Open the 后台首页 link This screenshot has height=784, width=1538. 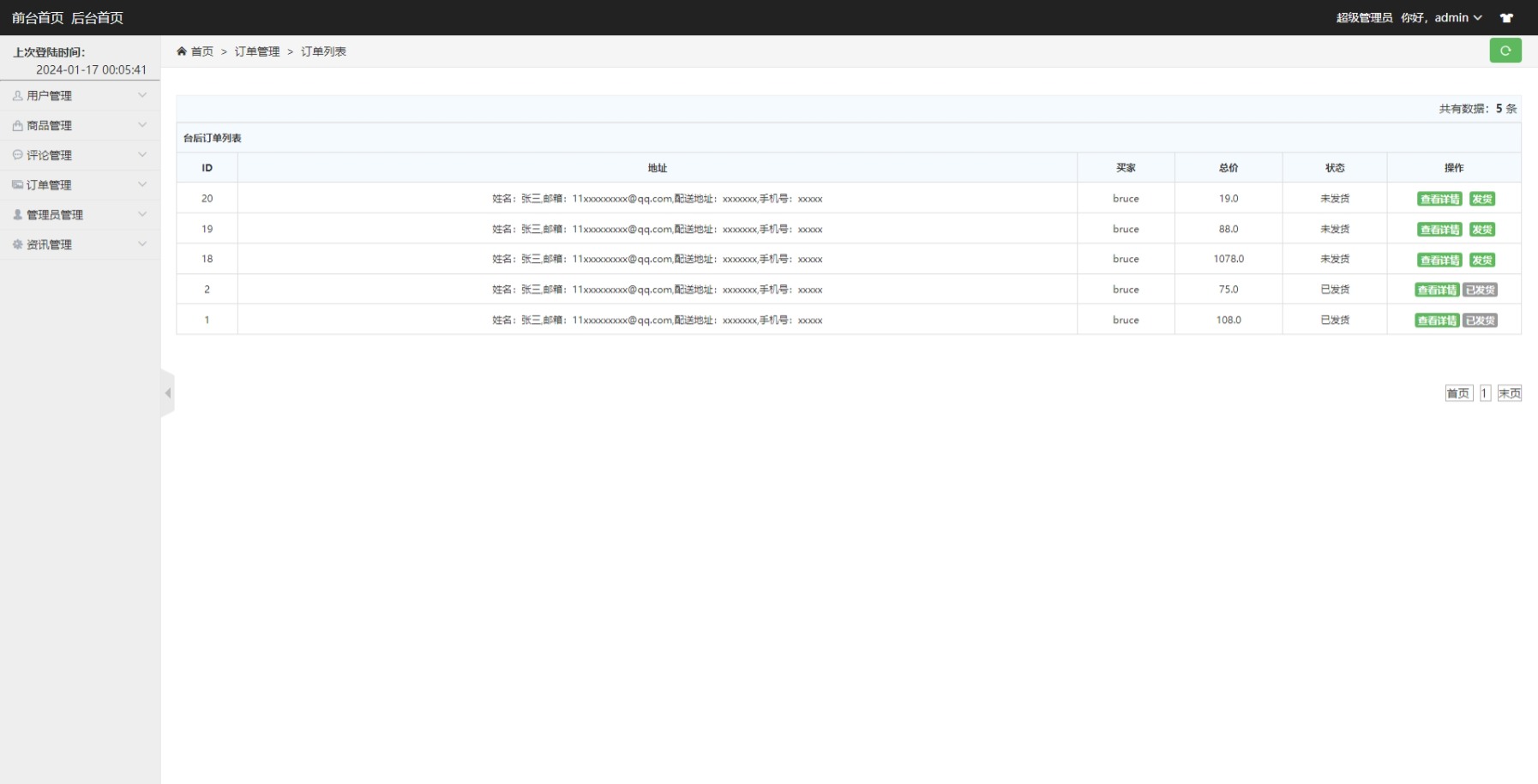coord(97,18)
